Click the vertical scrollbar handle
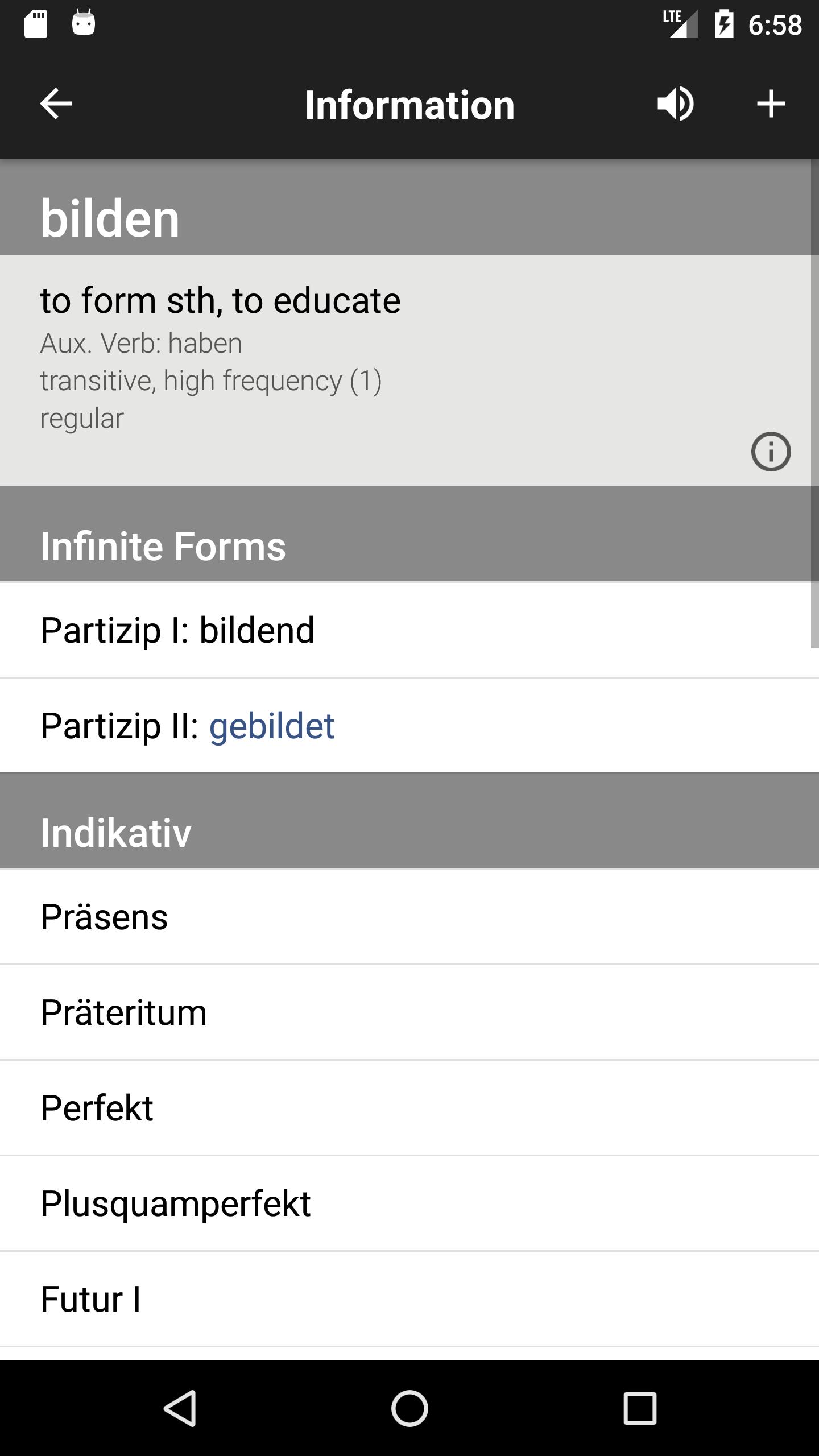 [x=814, y=403]
